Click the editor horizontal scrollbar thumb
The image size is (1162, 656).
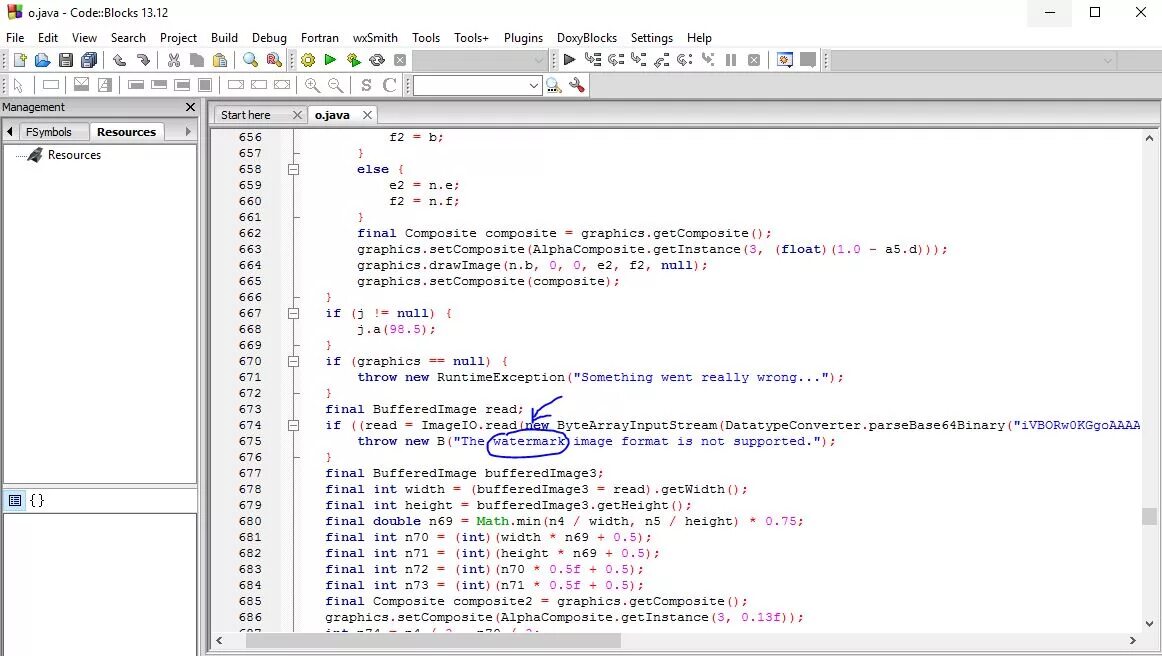[x=433, y=640]
